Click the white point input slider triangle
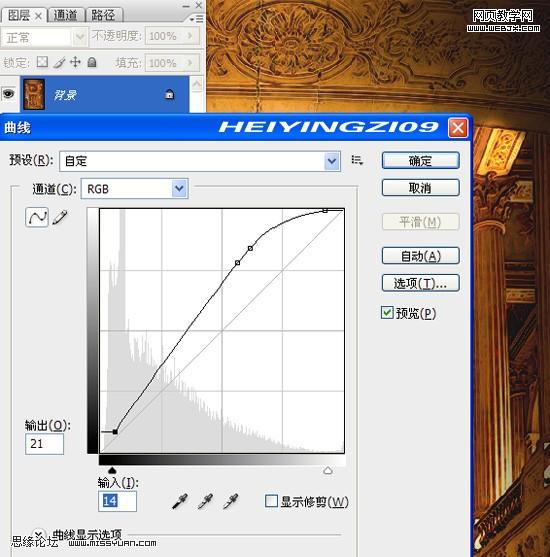The width and height of the screenshot is (550, 557). pyautogui.click(x=328, y=470)
